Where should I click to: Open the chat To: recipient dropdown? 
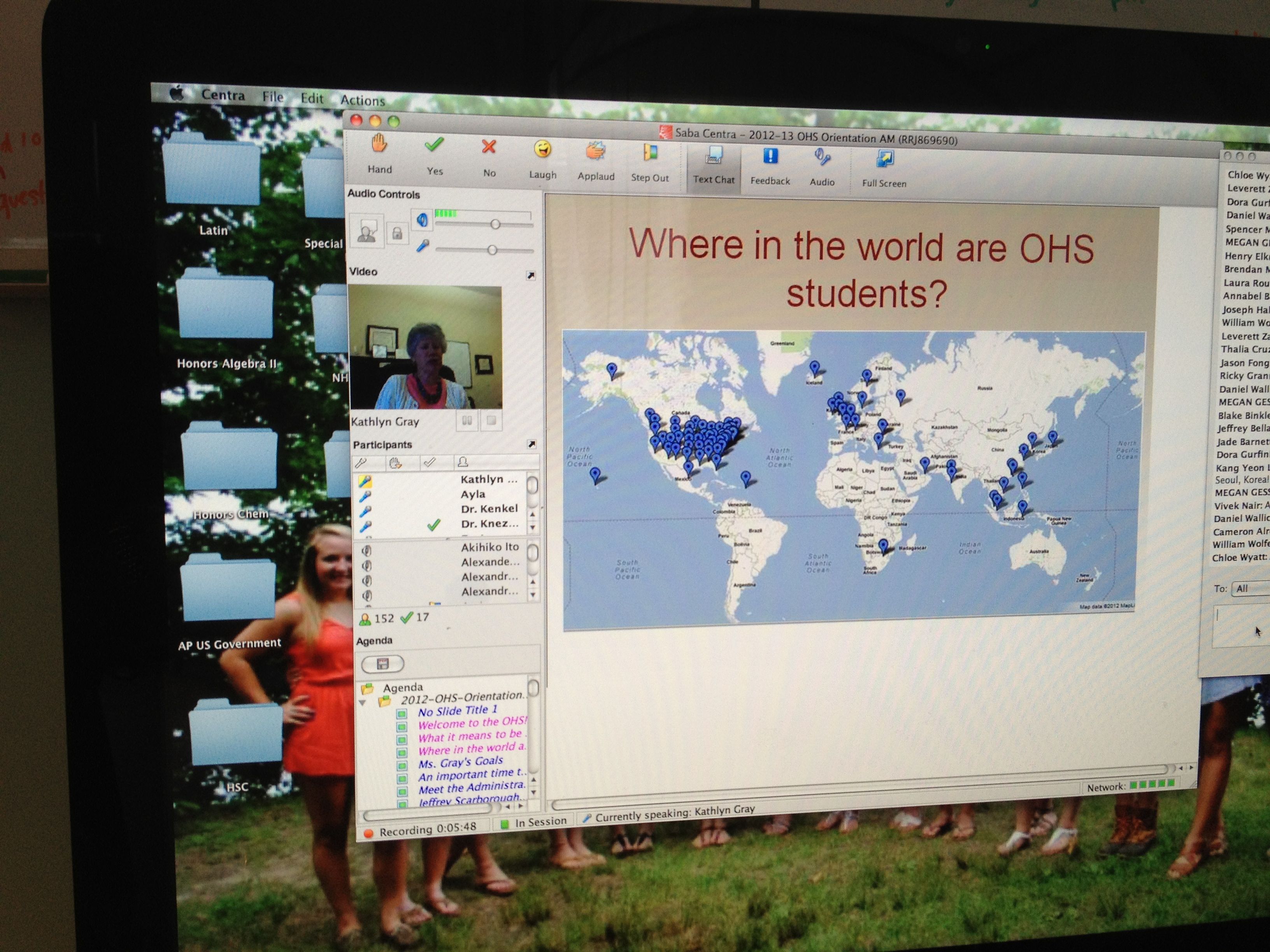[1252, 589]
